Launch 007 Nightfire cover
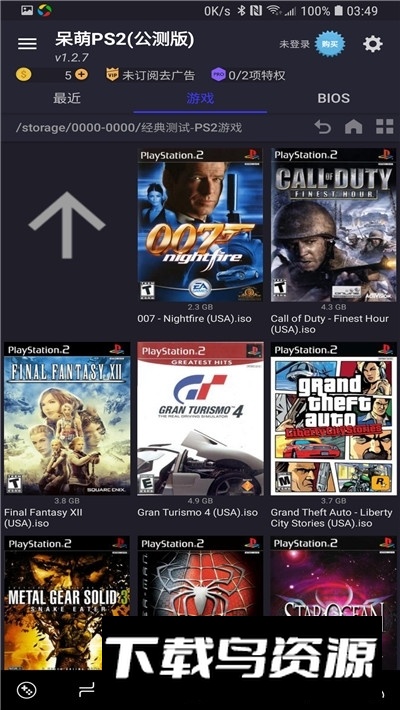Screen dimensions: 400x710 pyautogui.click(x=200, y=225)
